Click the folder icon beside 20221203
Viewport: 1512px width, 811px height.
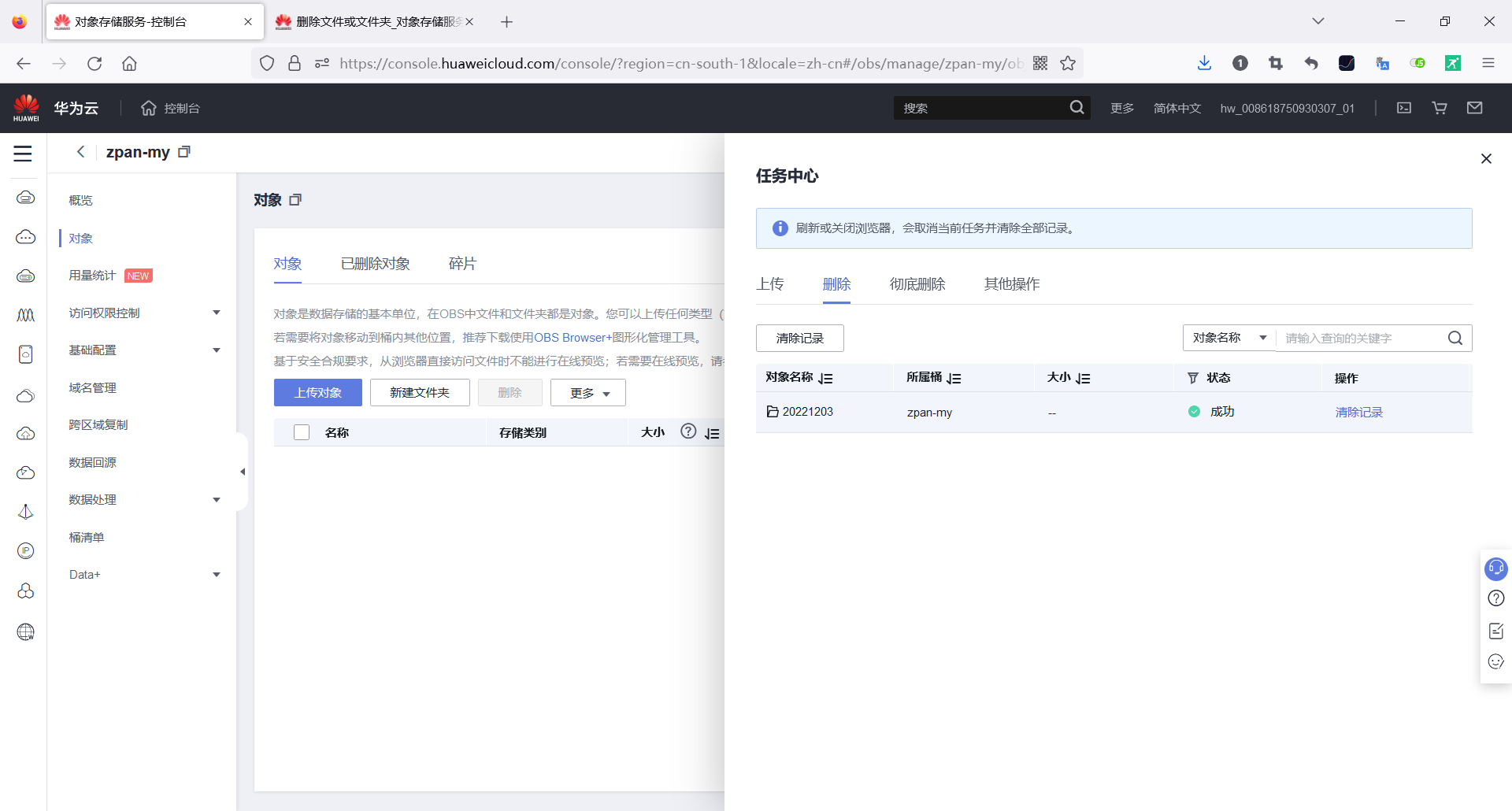click(x=772, y=411)
